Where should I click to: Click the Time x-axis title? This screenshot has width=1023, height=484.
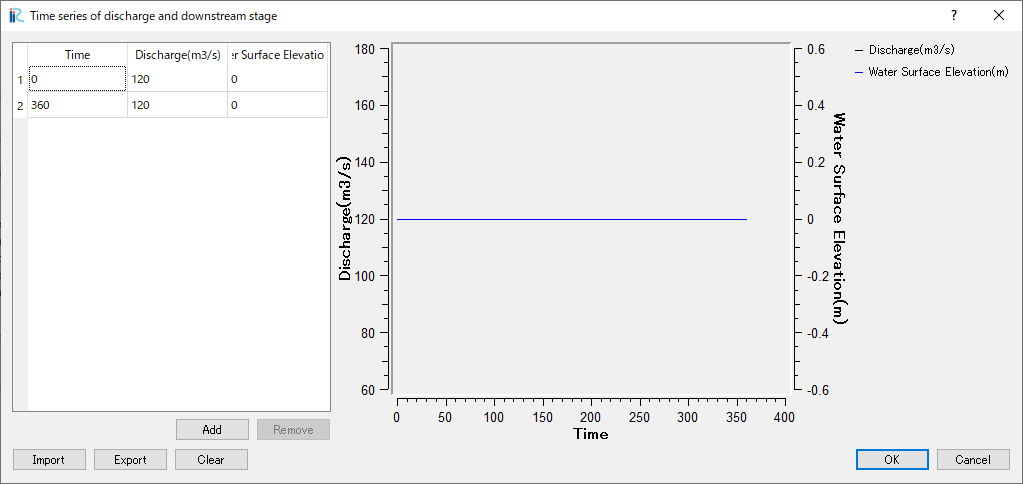click(x=590, y=434)
